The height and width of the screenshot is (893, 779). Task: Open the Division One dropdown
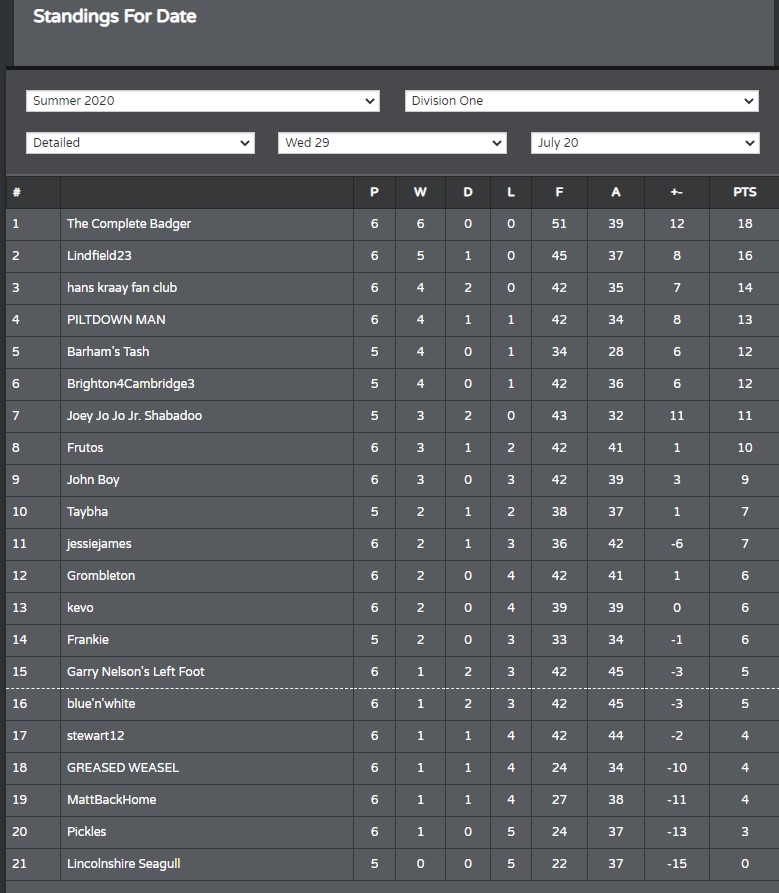[581, 101]
